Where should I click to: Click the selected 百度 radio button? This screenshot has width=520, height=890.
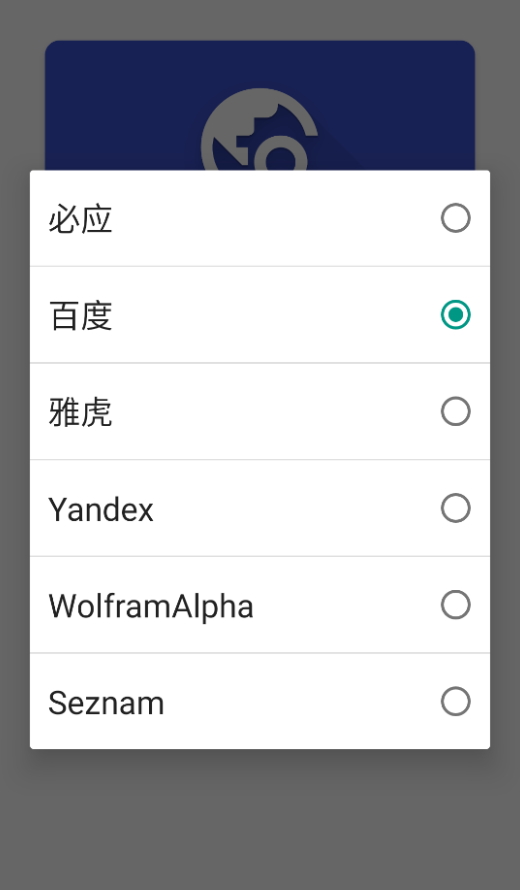(x=455, y=314)
